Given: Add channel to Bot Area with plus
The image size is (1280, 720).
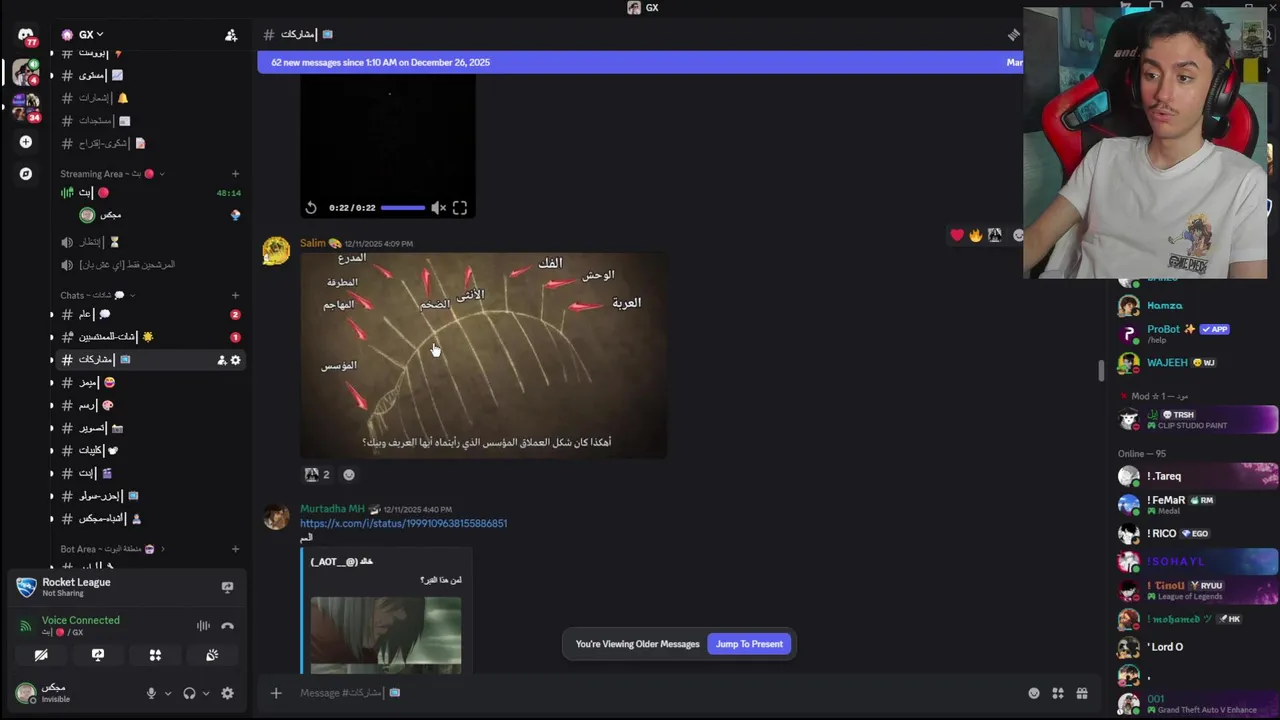Looking at the screenshot, I should (236, 549).
